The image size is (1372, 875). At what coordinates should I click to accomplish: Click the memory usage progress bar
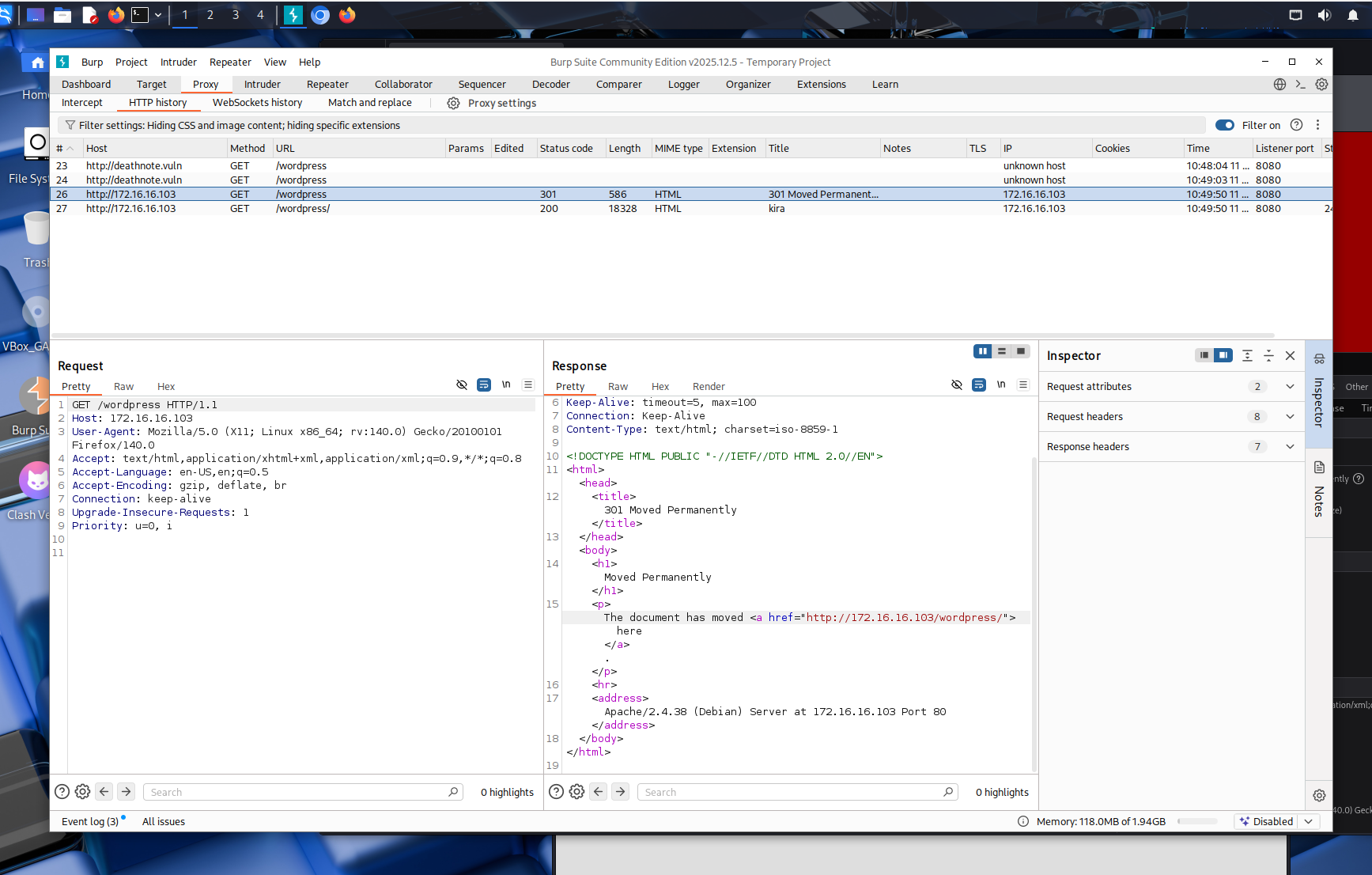point(1197,821)
